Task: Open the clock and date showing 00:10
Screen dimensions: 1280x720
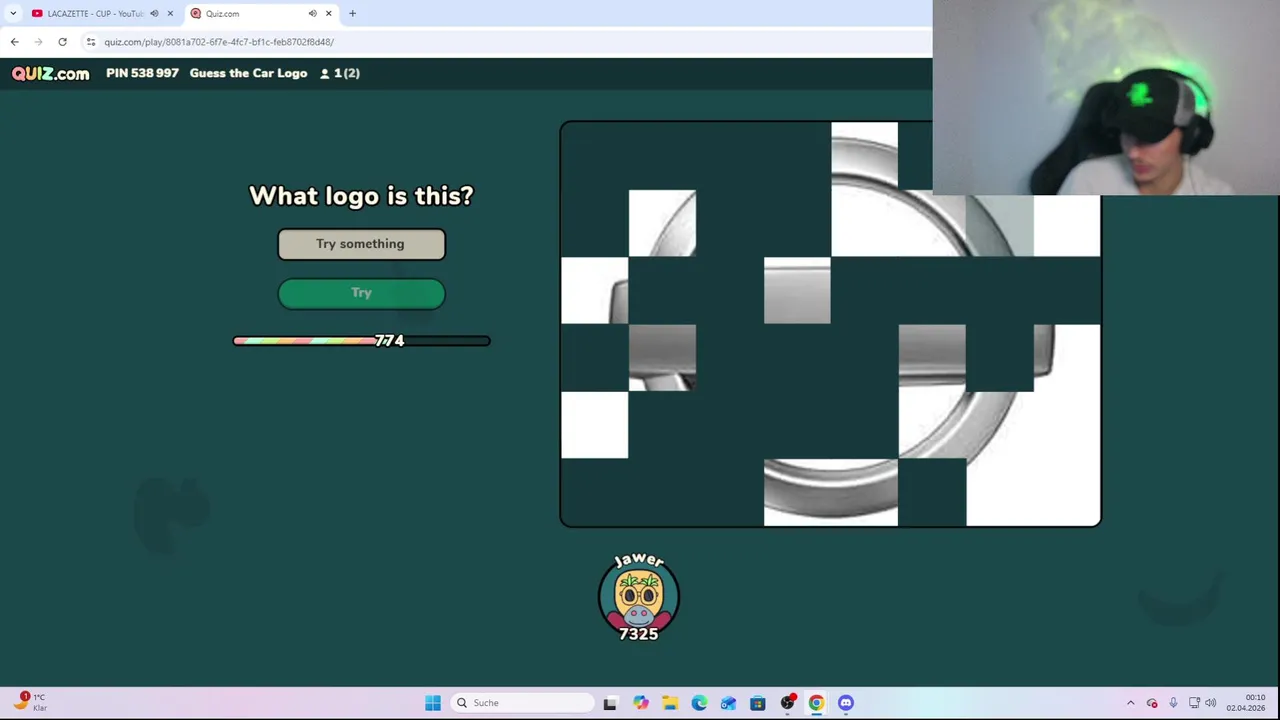Action: tap(1246, 702)
